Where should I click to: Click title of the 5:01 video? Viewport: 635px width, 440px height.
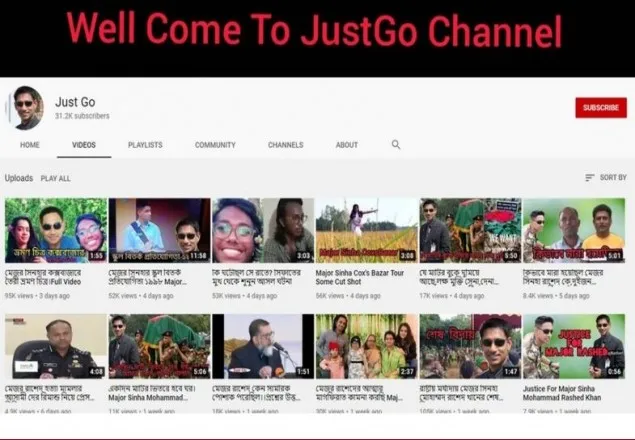(563, 277)
